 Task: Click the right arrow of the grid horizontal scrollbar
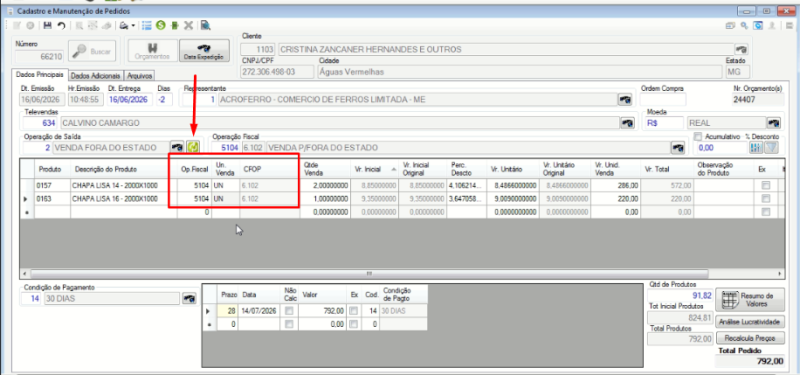point(781,273)
